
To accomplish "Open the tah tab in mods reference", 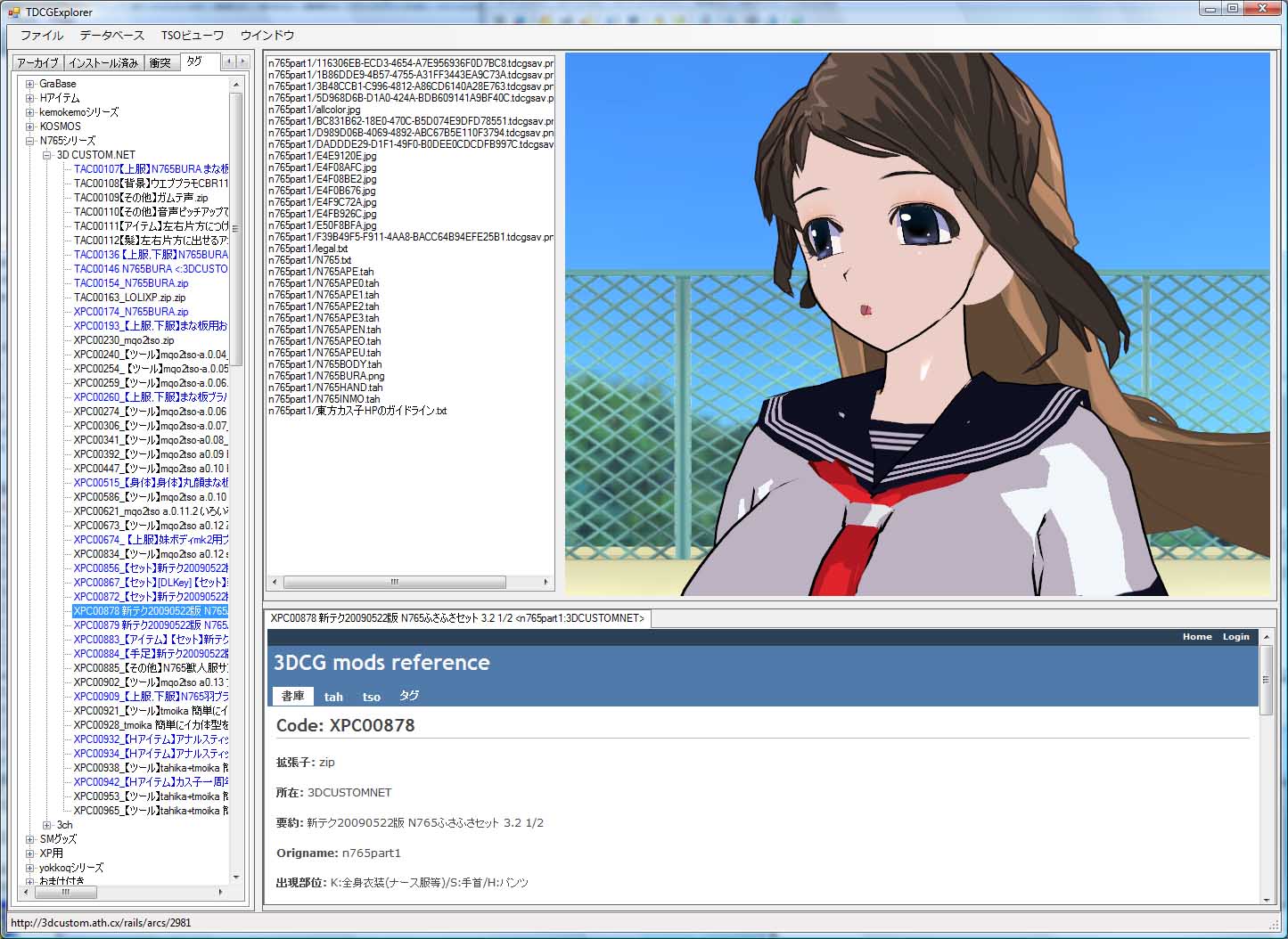I will pyautogui.click(x=333, y=697).
